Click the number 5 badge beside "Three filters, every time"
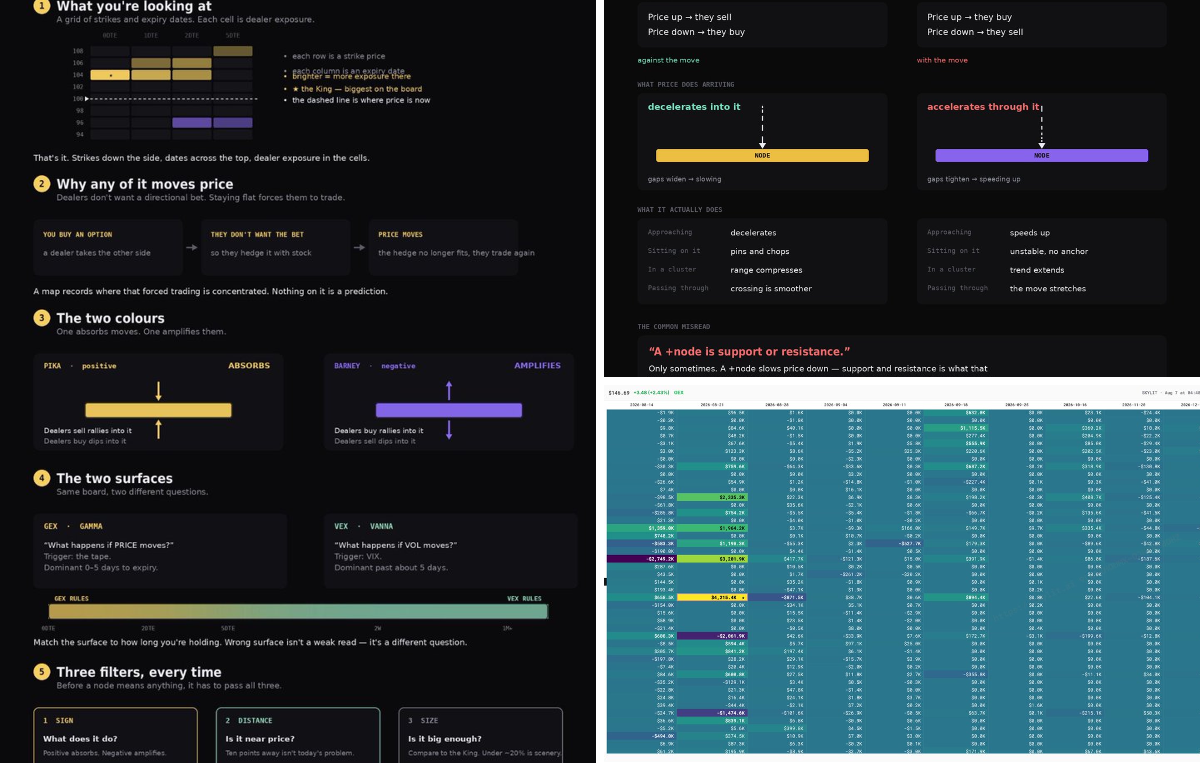Image resolution: width=1200 pixels, height=763 pixels. [x=41, y=672]
